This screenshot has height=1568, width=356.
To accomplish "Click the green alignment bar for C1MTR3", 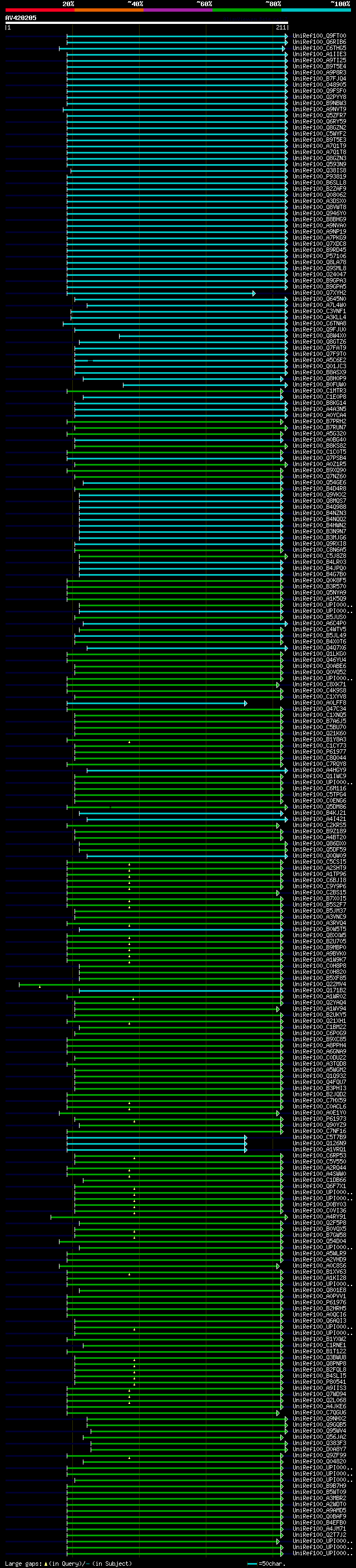I will click(x=175, y=391).
